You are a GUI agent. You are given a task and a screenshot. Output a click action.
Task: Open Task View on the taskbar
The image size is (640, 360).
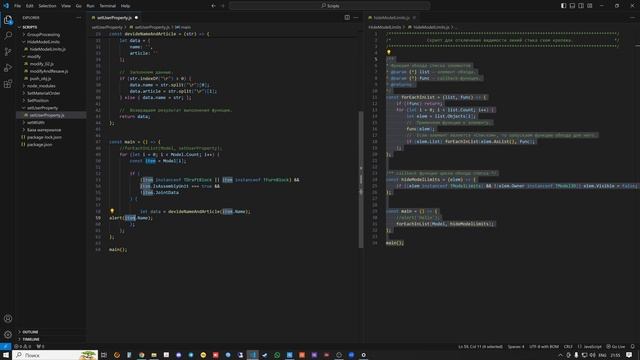[104, 355]
